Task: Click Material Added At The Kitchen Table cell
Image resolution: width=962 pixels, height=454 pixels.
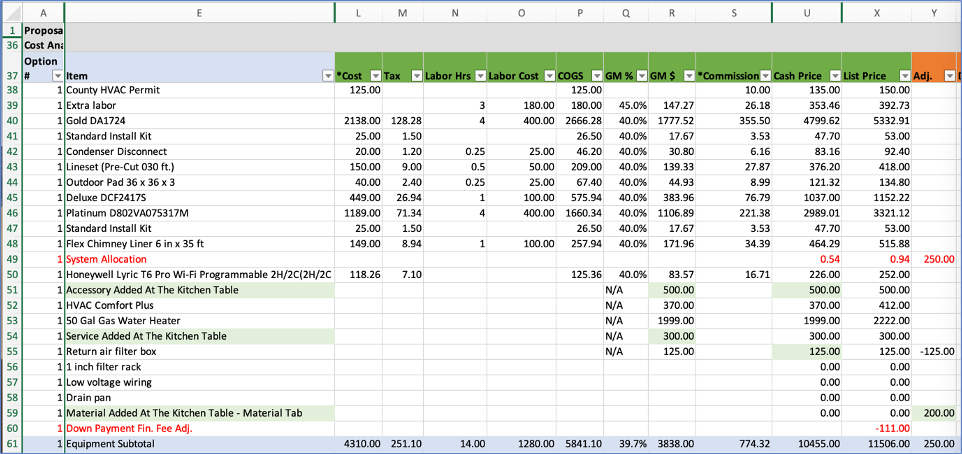Action: click(199, 412)
